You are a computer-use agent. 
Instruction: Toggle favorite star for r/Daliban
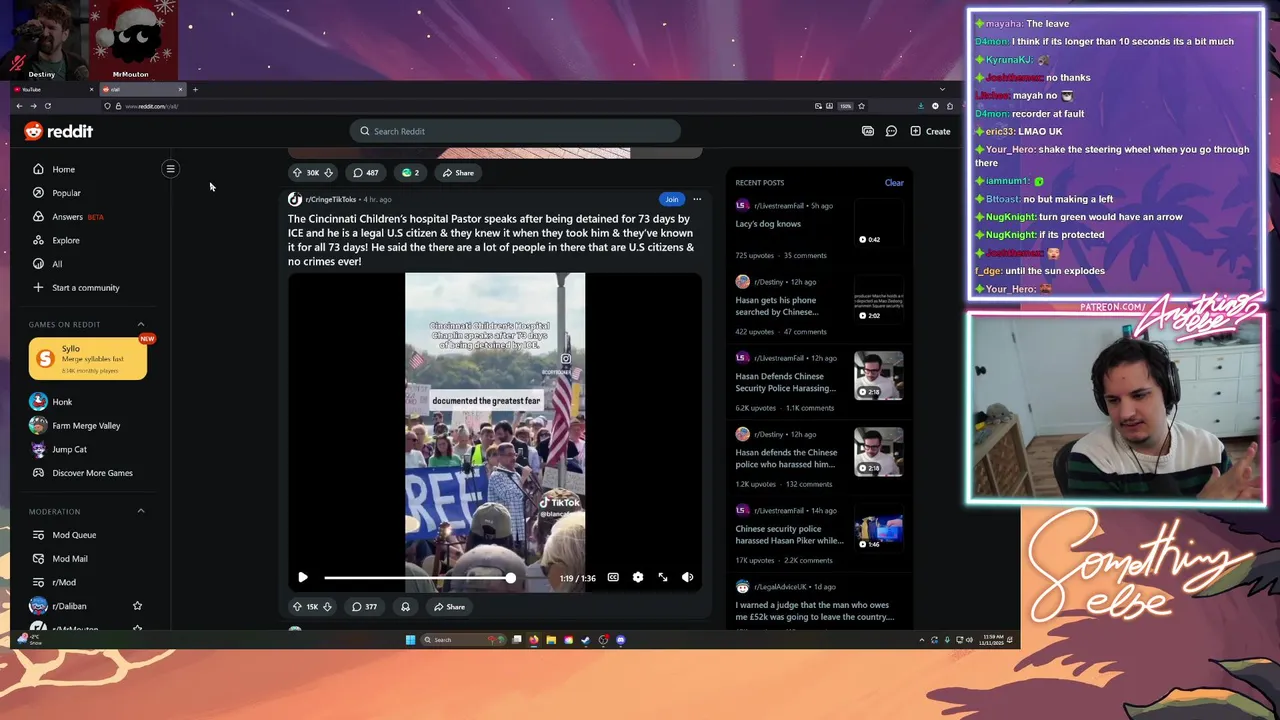tap(137, 606)
